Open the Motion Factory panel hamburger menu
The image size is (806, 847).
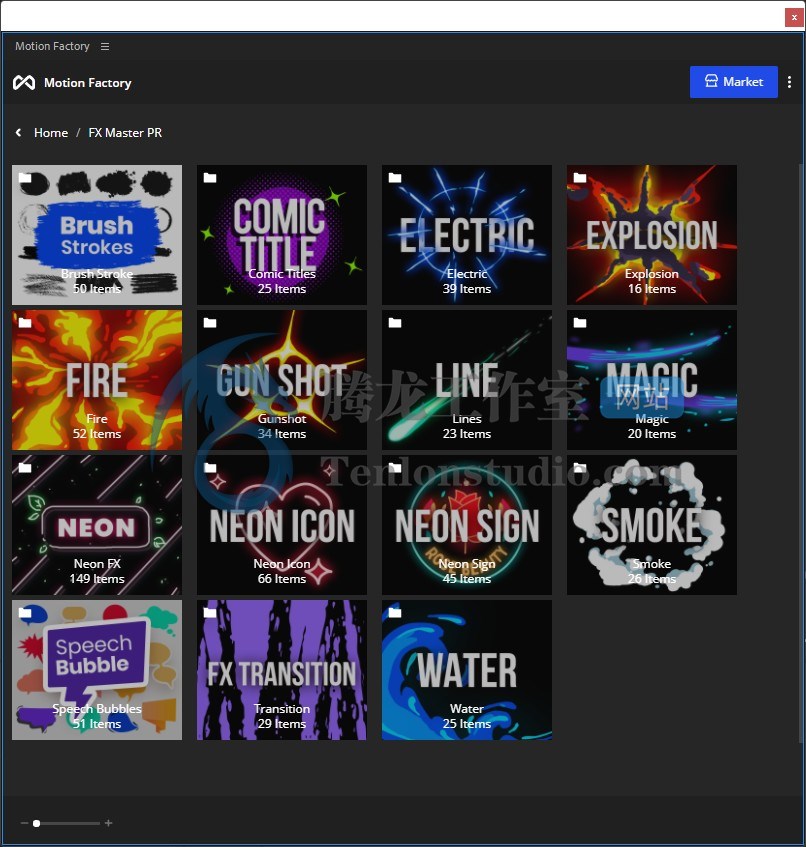click(105, 47)
